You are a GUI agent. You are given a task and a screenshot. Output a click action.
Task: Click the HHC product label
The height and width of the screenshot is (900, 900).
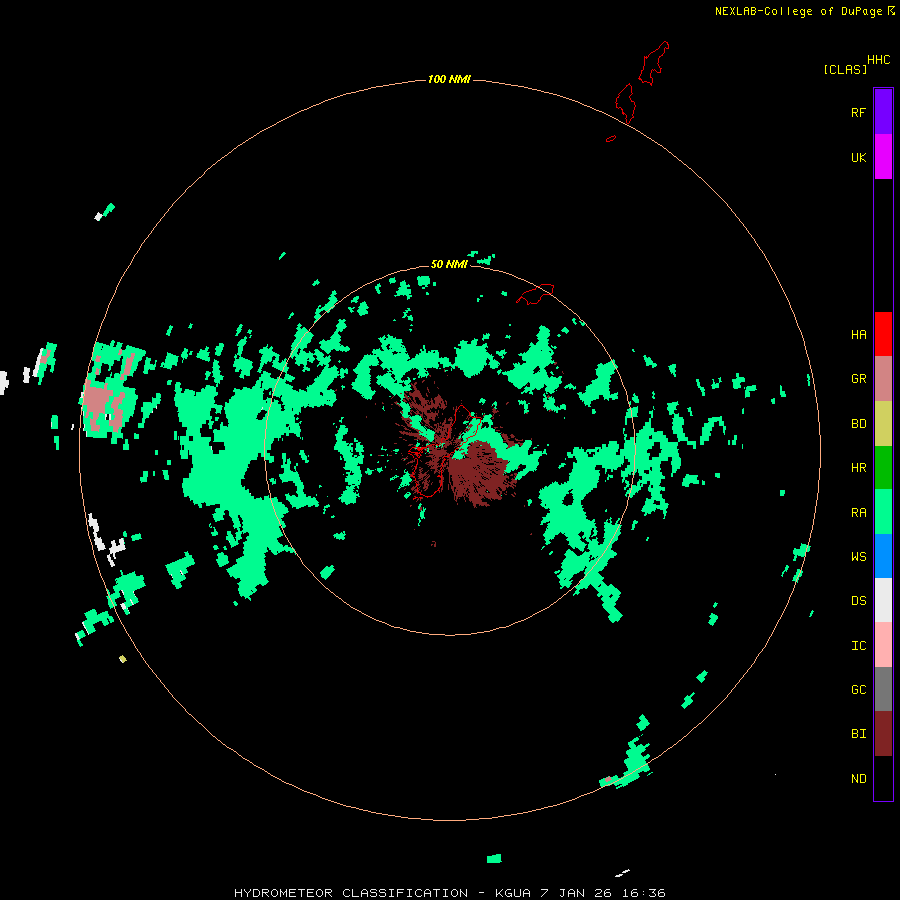click(878, 60)
